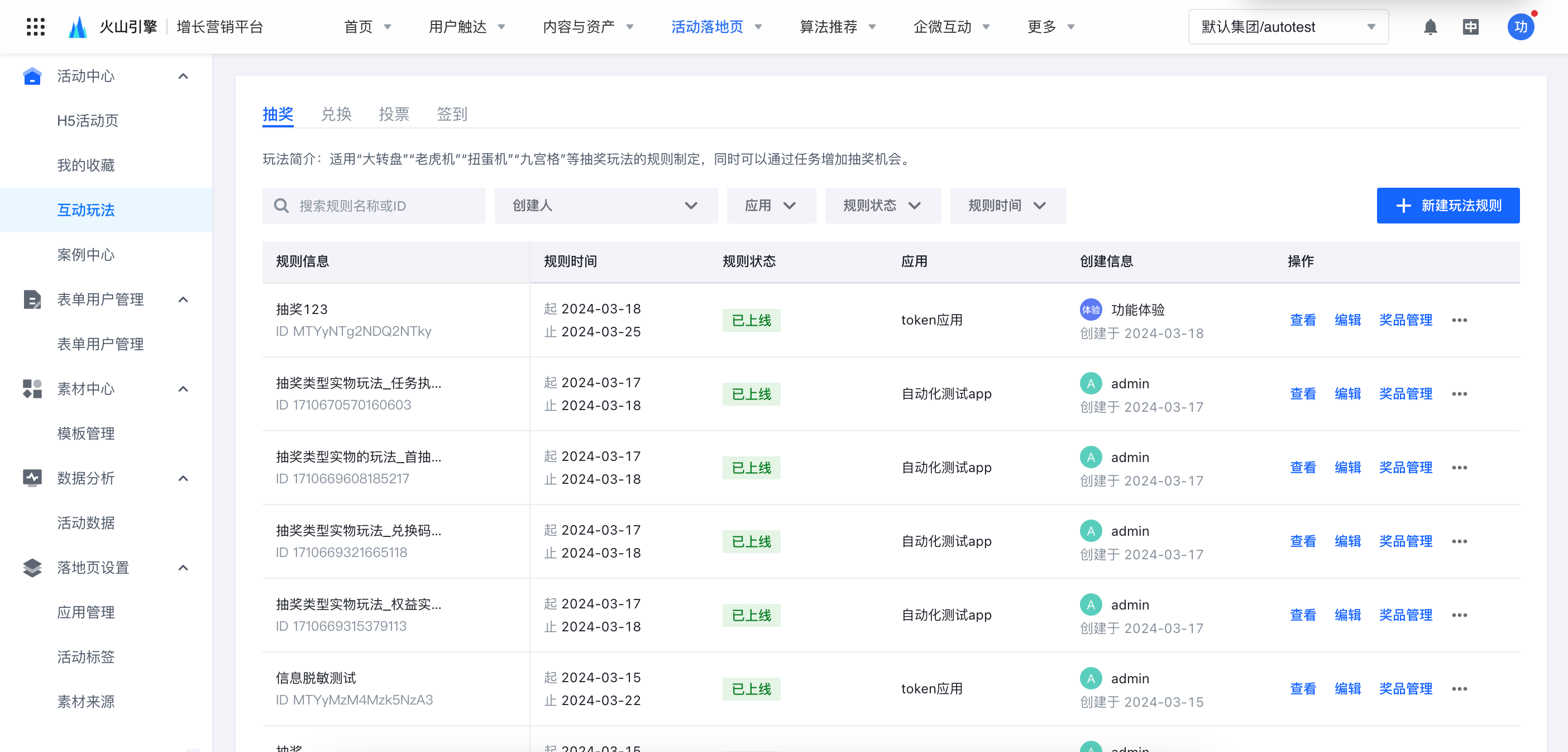1568x752 pixels.
Task: Switch to the 投票 tab
Action: click(394, 114)
